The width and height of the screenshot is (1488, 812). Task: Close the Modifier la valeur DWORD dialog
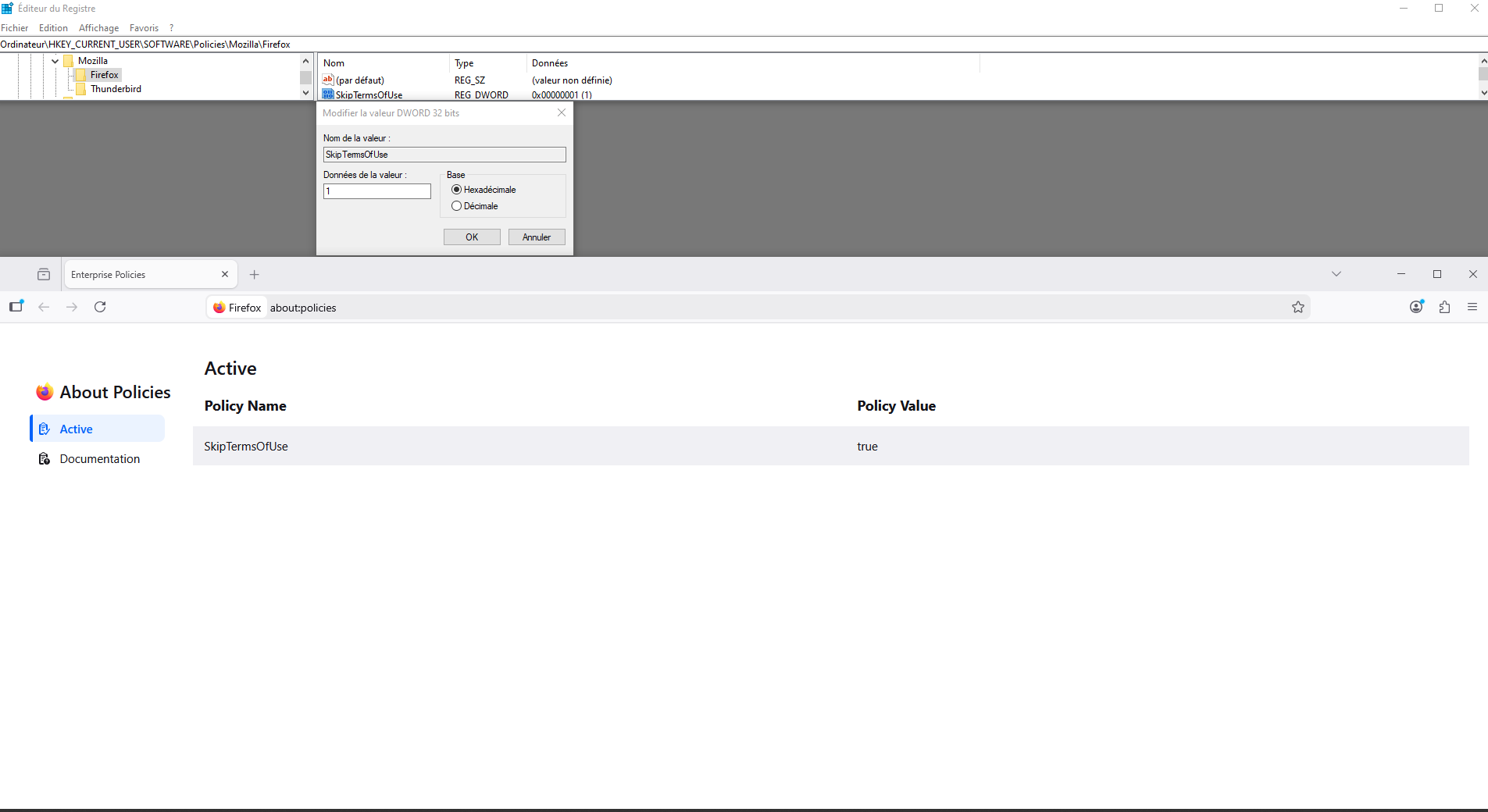[562, 112]
